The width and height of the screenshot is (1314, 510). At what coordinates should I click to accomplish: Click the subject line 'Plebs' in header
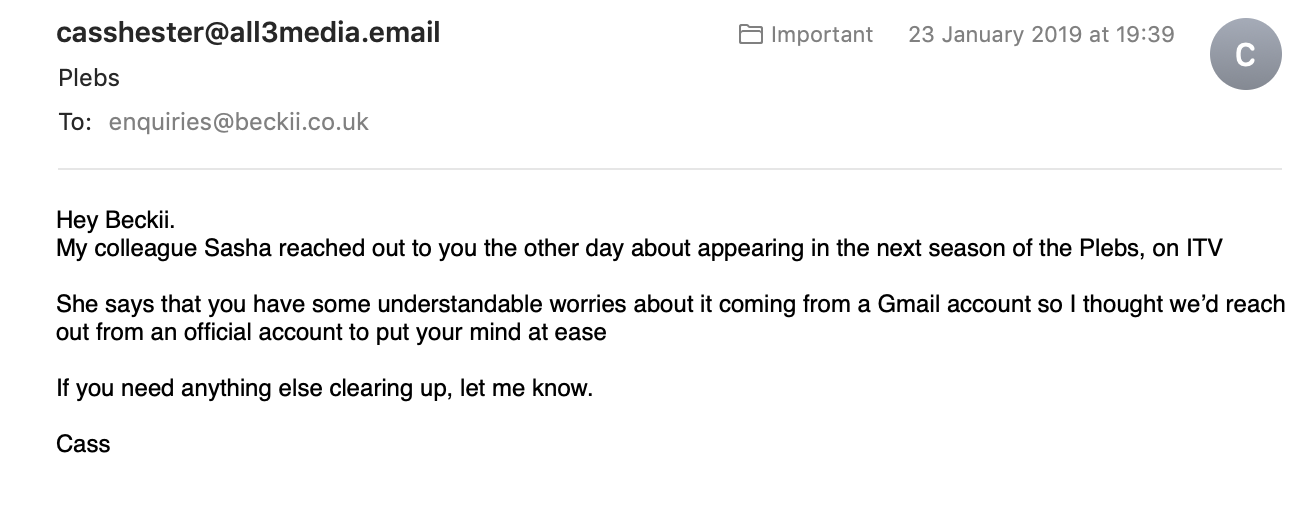88,78
